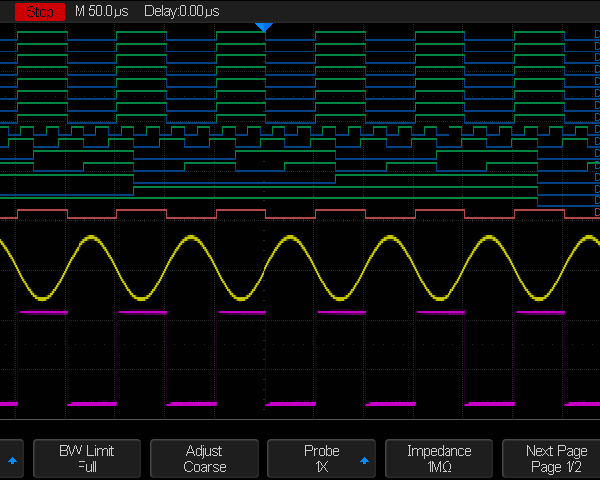The height and width of the screenshot is (480, 600).
Task: Go to Next Page of the menu
Action: click(x=555, y=459)
